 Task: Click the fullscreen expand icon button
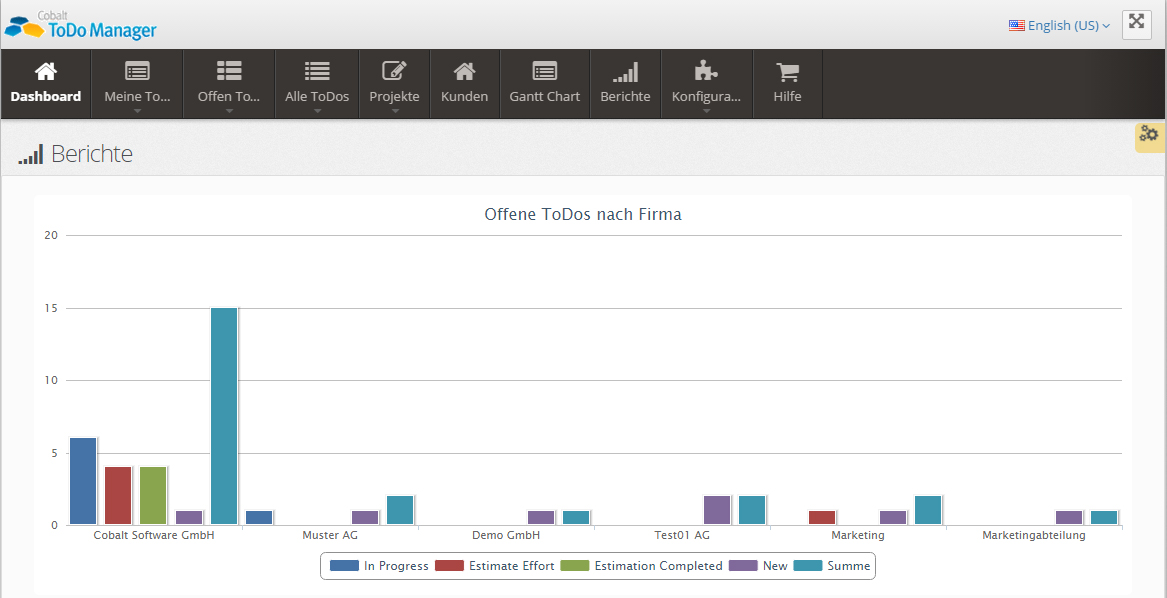point(1137,24)
